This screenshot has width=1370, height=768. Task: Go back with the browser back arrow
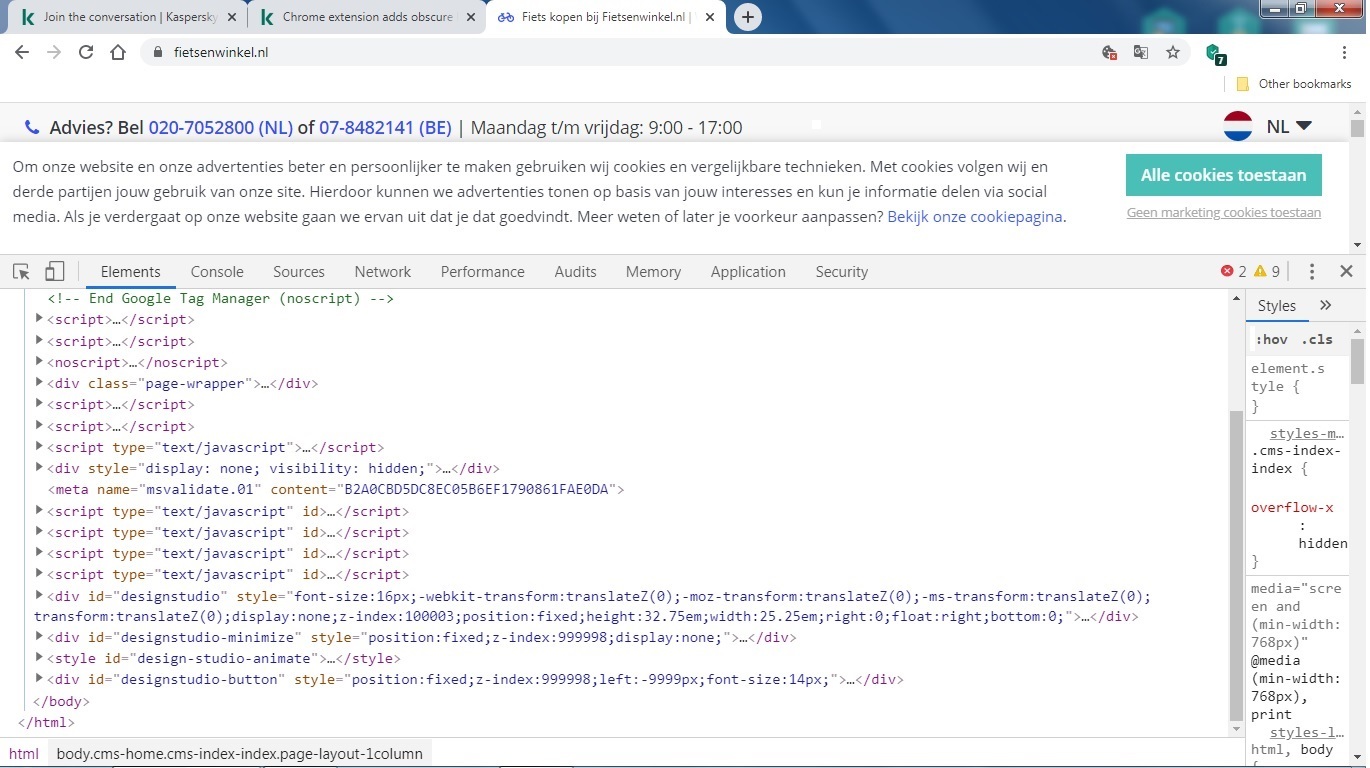click(x=22, y=52)
